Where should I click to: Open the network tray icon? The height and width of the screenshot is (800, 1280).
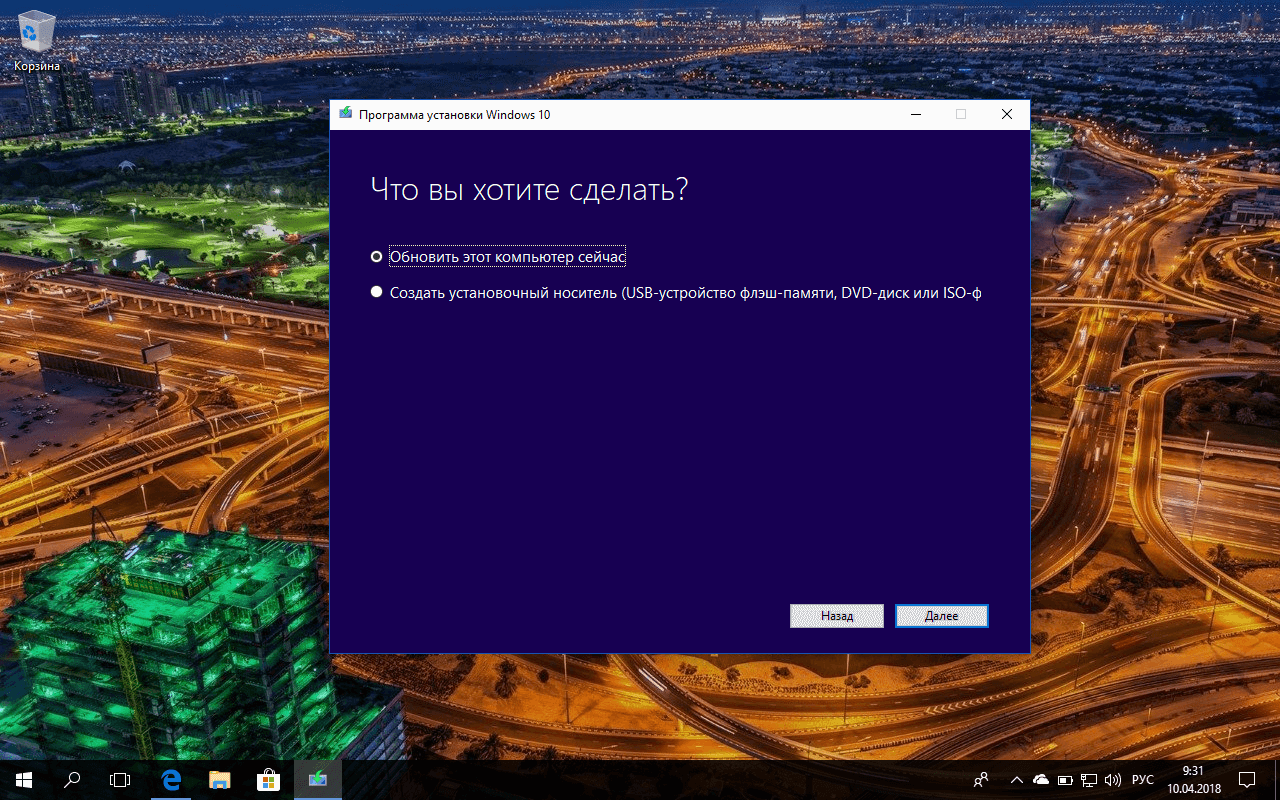[1089, 780]
